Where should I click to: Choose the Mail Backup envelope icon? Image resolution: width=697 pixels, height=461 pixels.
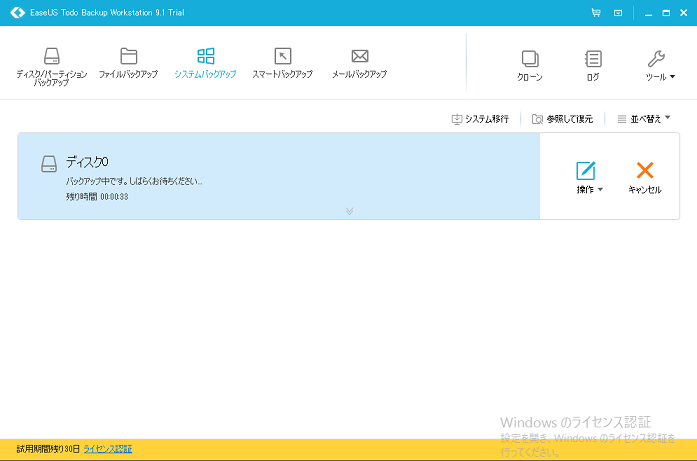coord(359,64)
